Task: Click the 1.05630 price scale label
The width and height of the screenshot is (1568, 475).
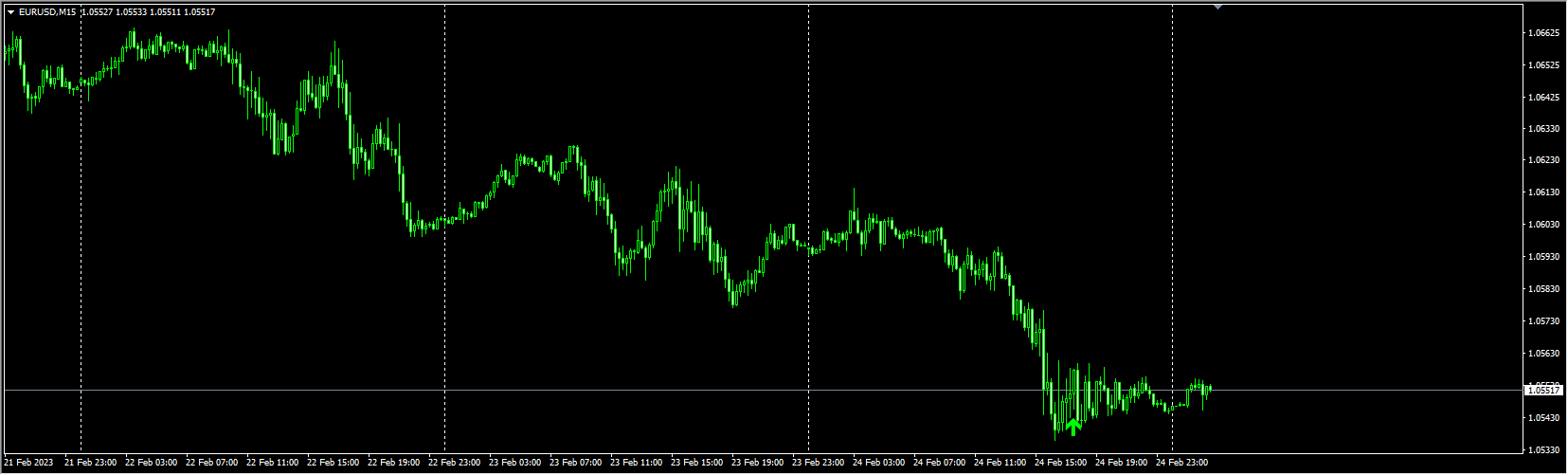Action: (1543, 354)
